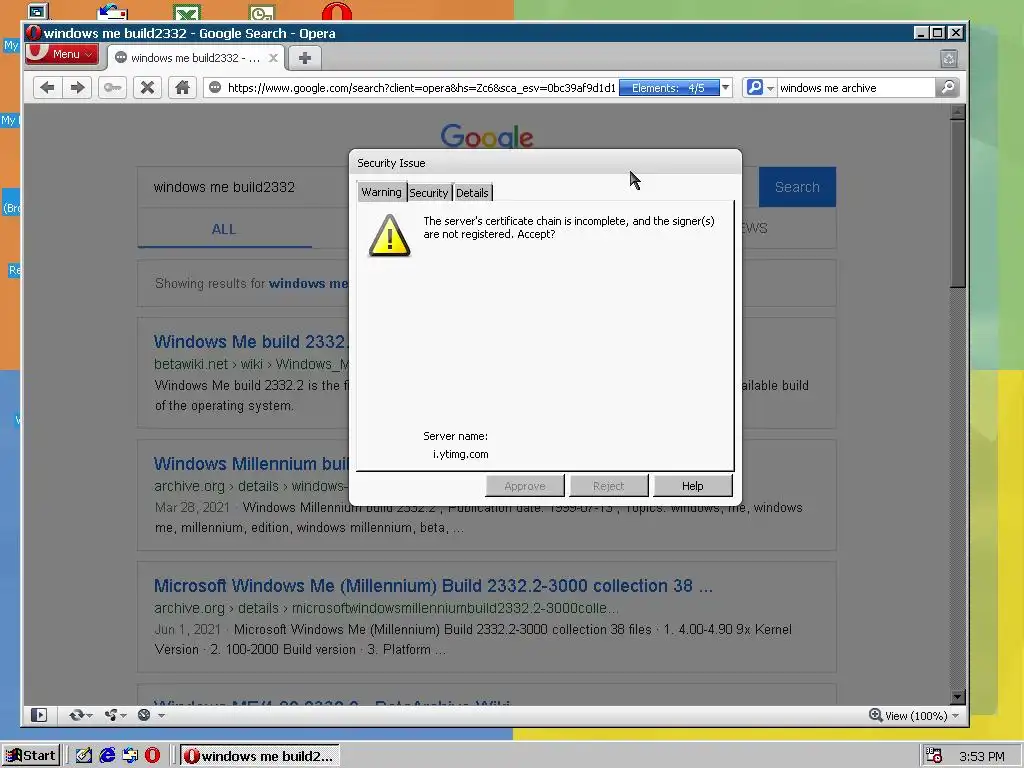Image resolution: width=1024 pixels, height=768 pixels.
Task: Click the blue Google Search button
Action: (x=797, y=187)
